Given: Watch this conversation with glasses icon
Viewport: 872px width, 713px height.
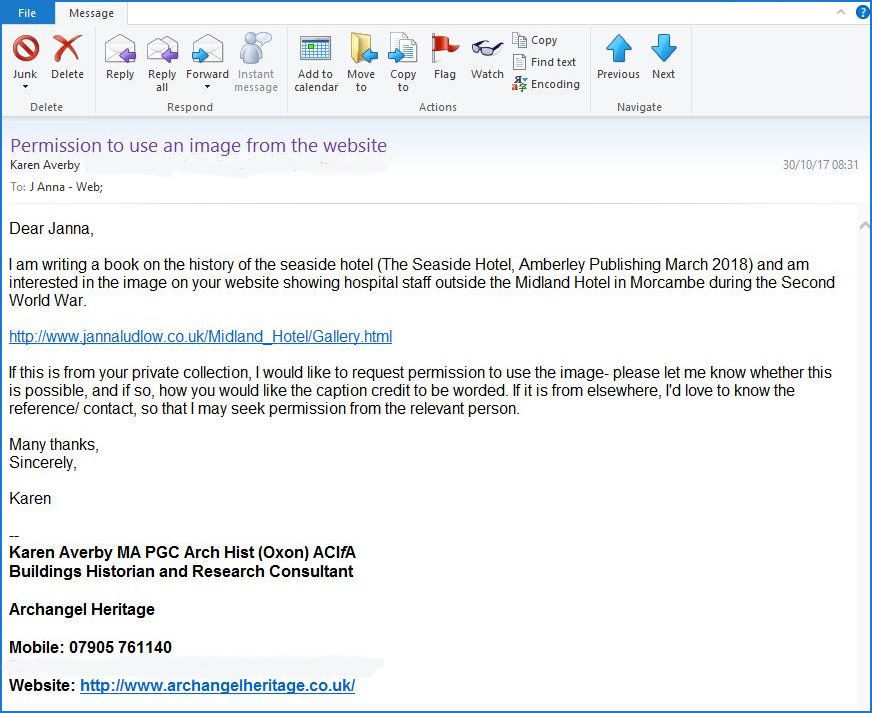Looking at the screenshot, I should point(487,56).
